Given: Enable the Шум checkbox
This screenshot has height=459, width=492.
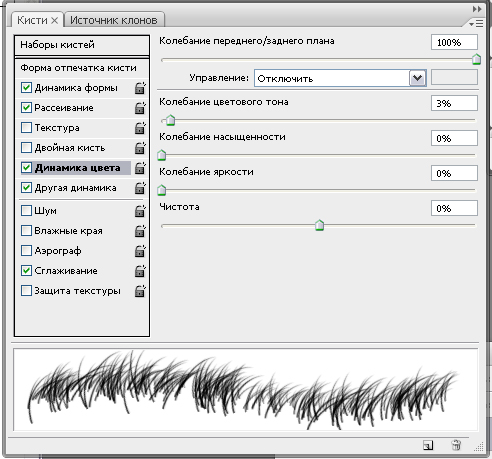Looking at the screenshot, I should click(x=26, y=211).
